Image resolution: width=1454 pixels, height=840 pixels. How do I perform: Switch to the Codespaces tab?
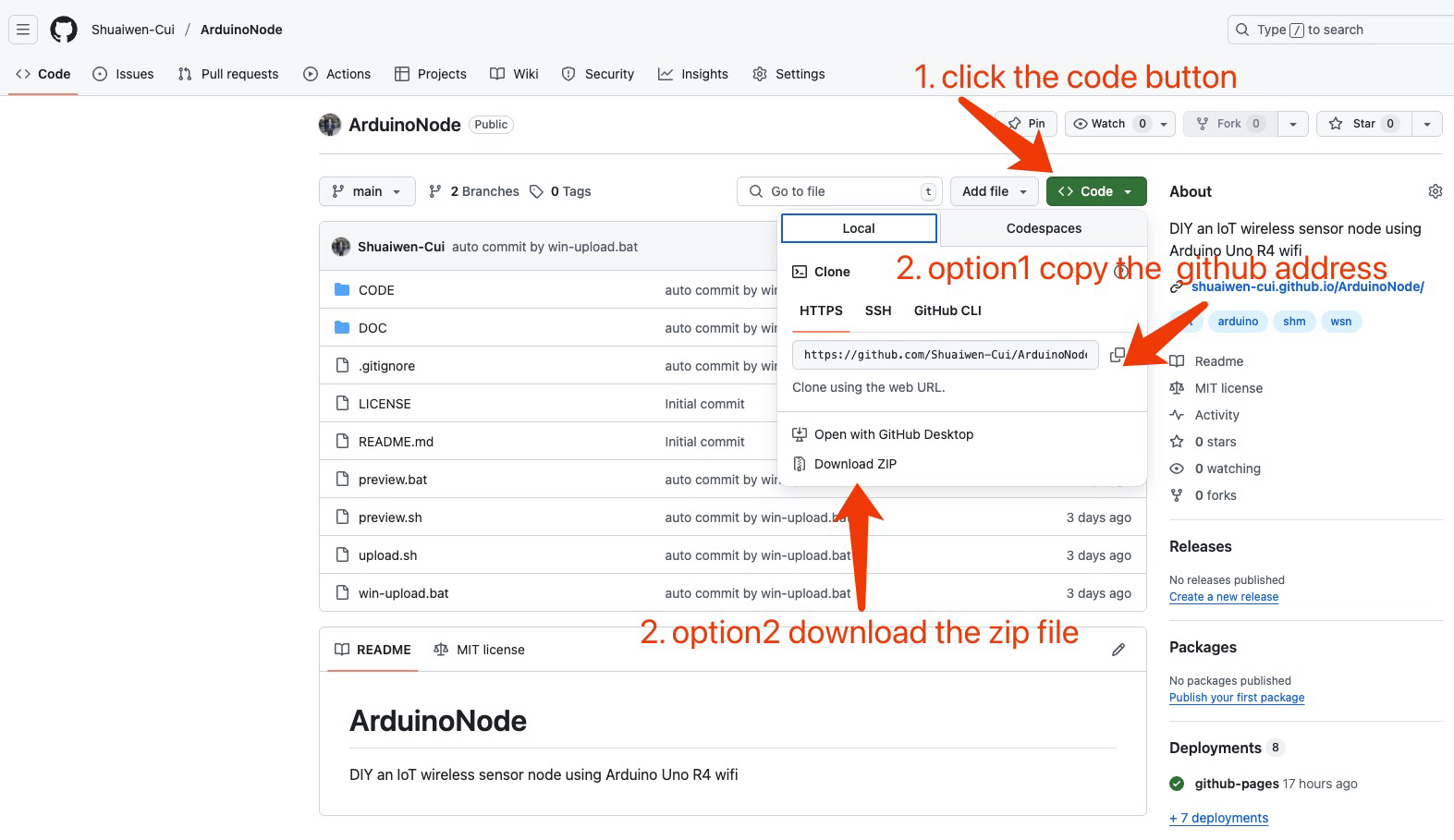tap(1044, 228)
